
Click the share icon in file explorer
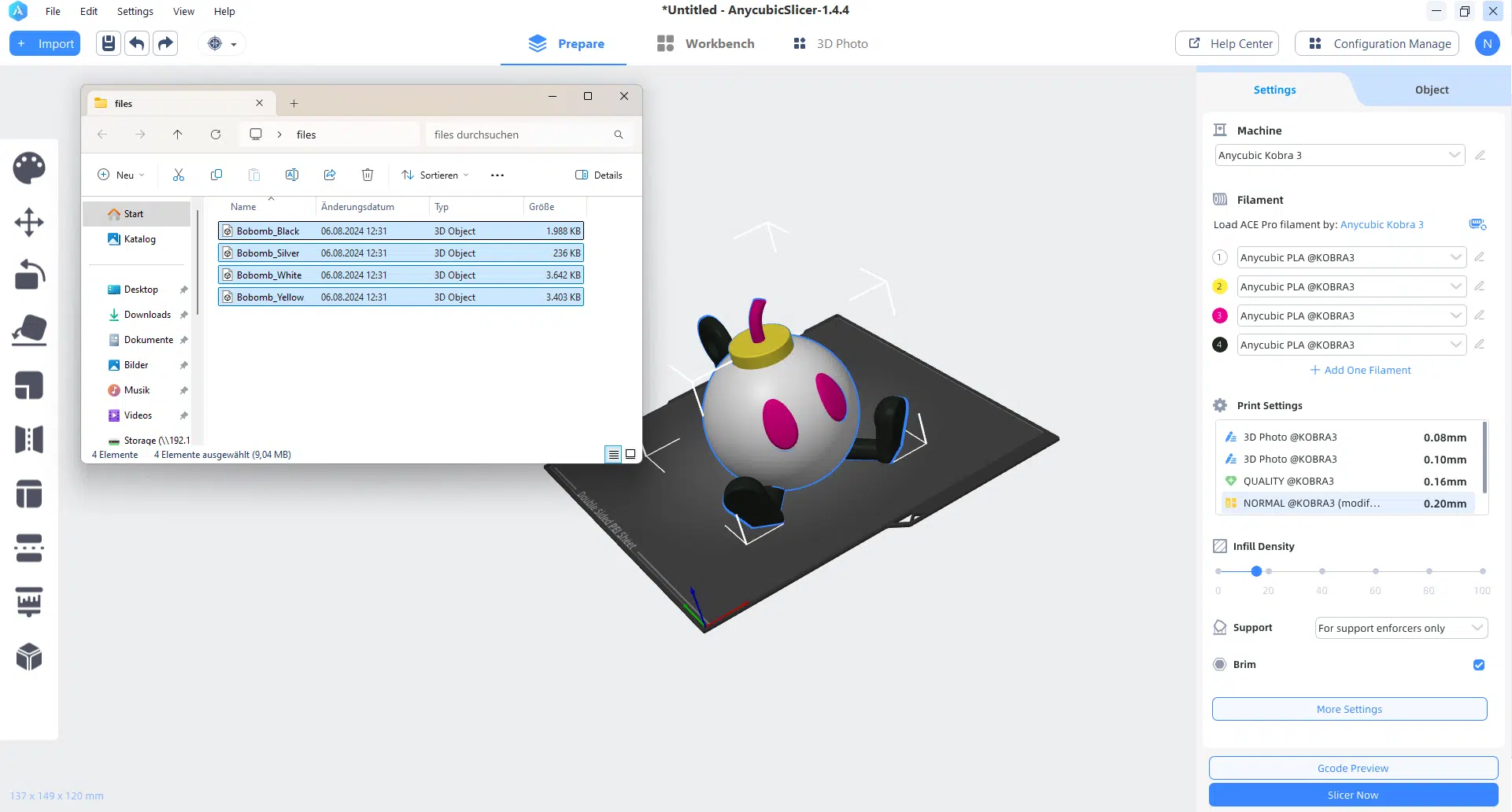[x=330, y=175]
